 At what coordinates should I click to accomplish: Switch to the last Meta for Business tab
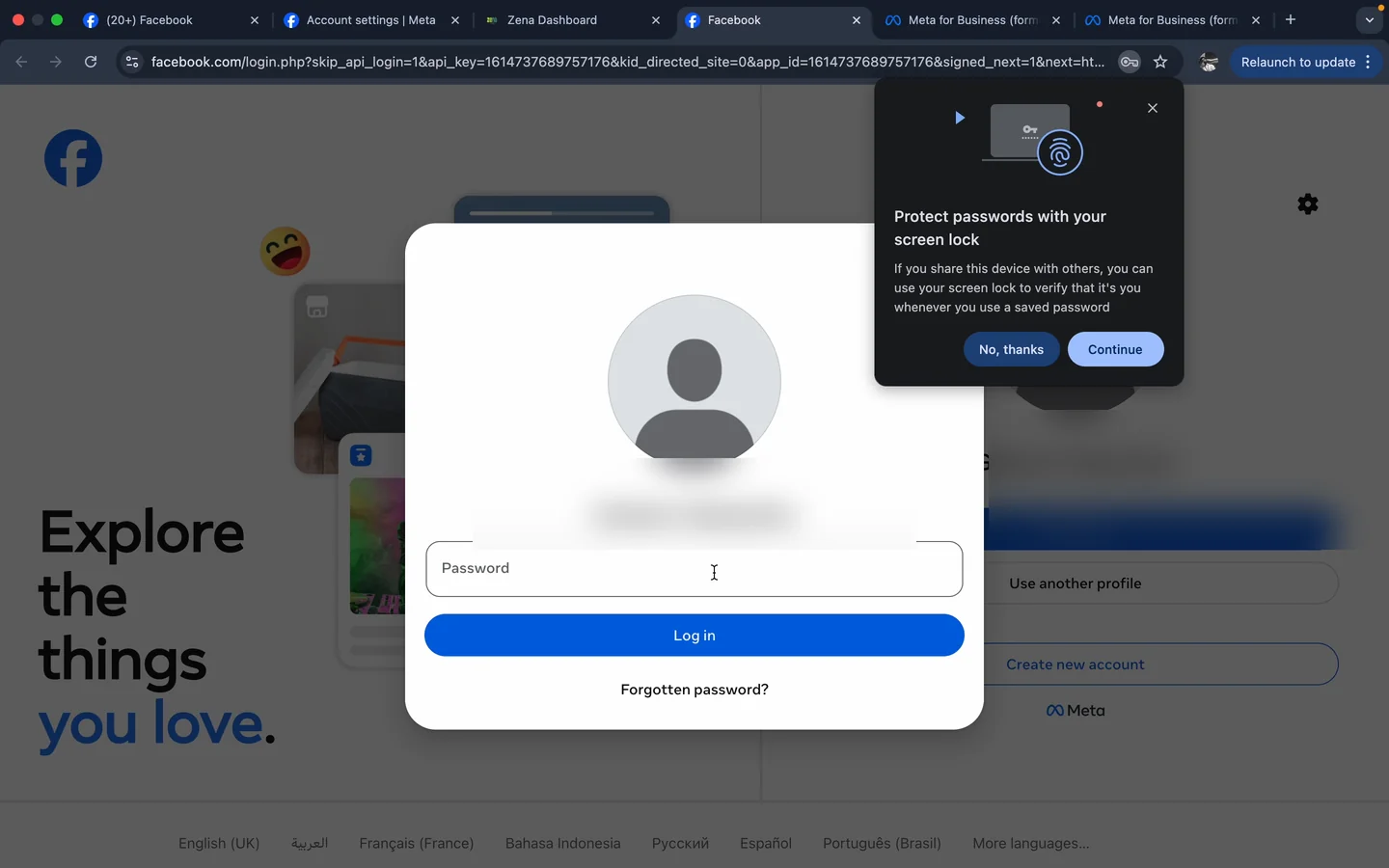[x=1172, y=19]
